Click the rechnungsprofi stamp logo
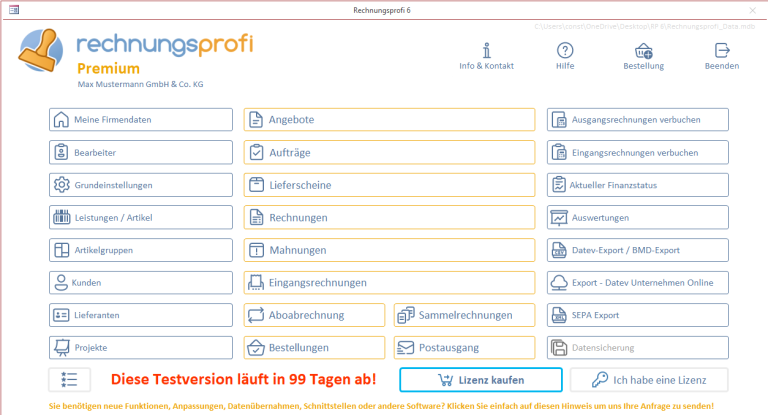The width and height of the screenshot is (768, 415). [41, 50]
